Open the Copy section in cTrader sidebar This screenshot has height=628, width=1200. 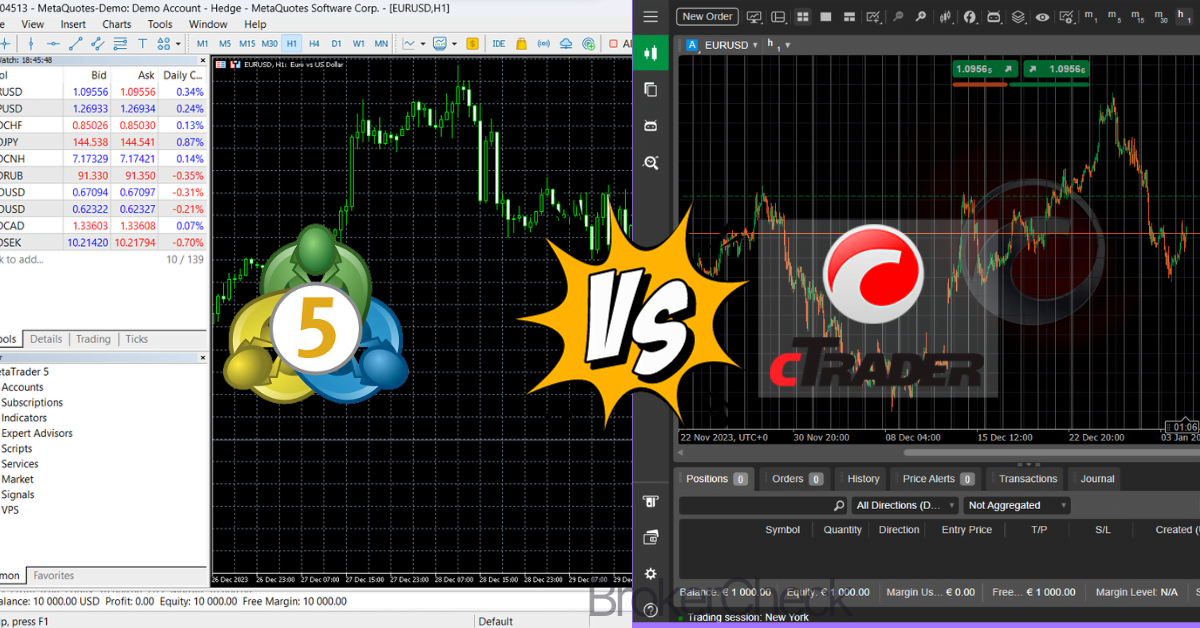click(651, 89)
